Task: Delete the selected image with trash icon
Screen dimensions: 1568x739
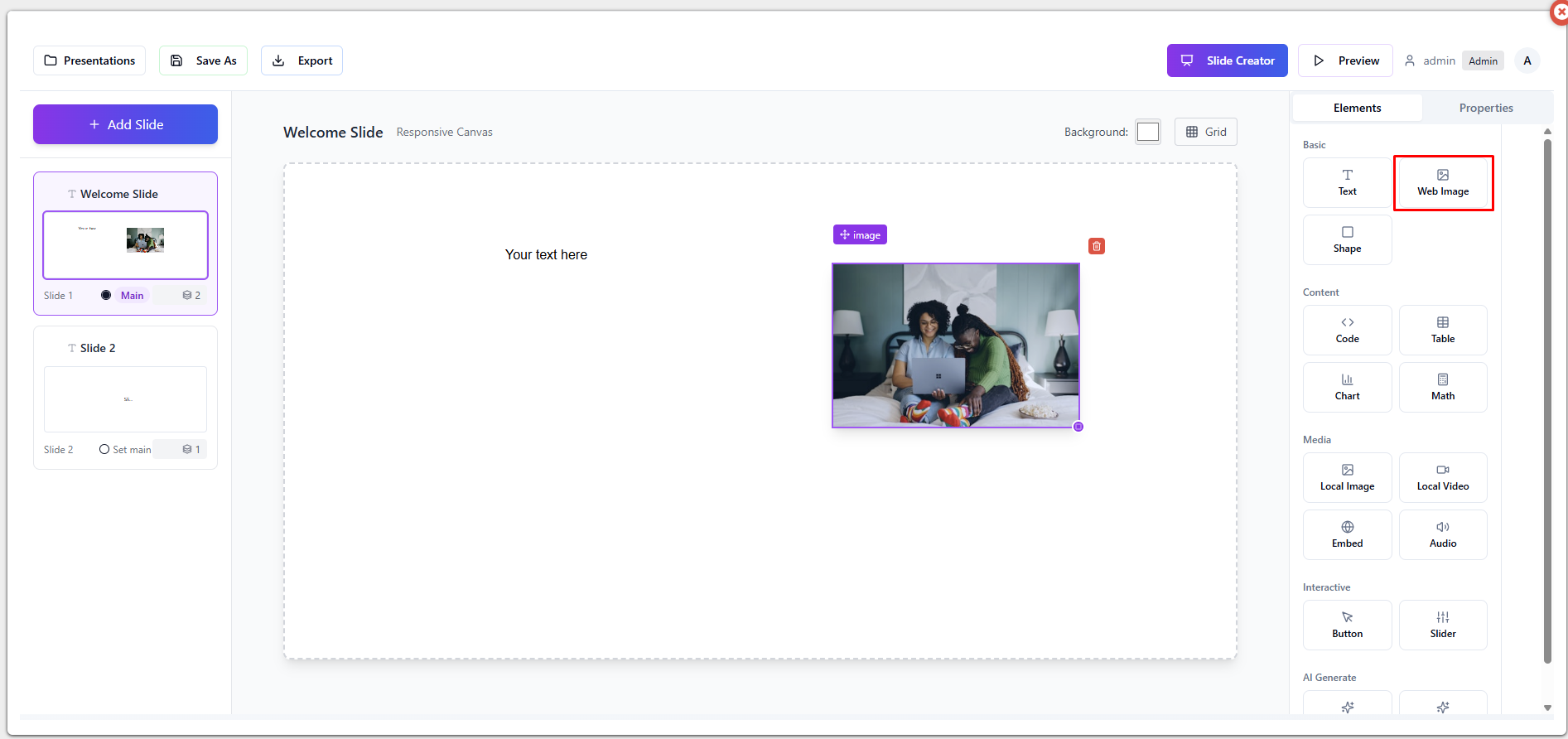Action: tap(1096, 246)
